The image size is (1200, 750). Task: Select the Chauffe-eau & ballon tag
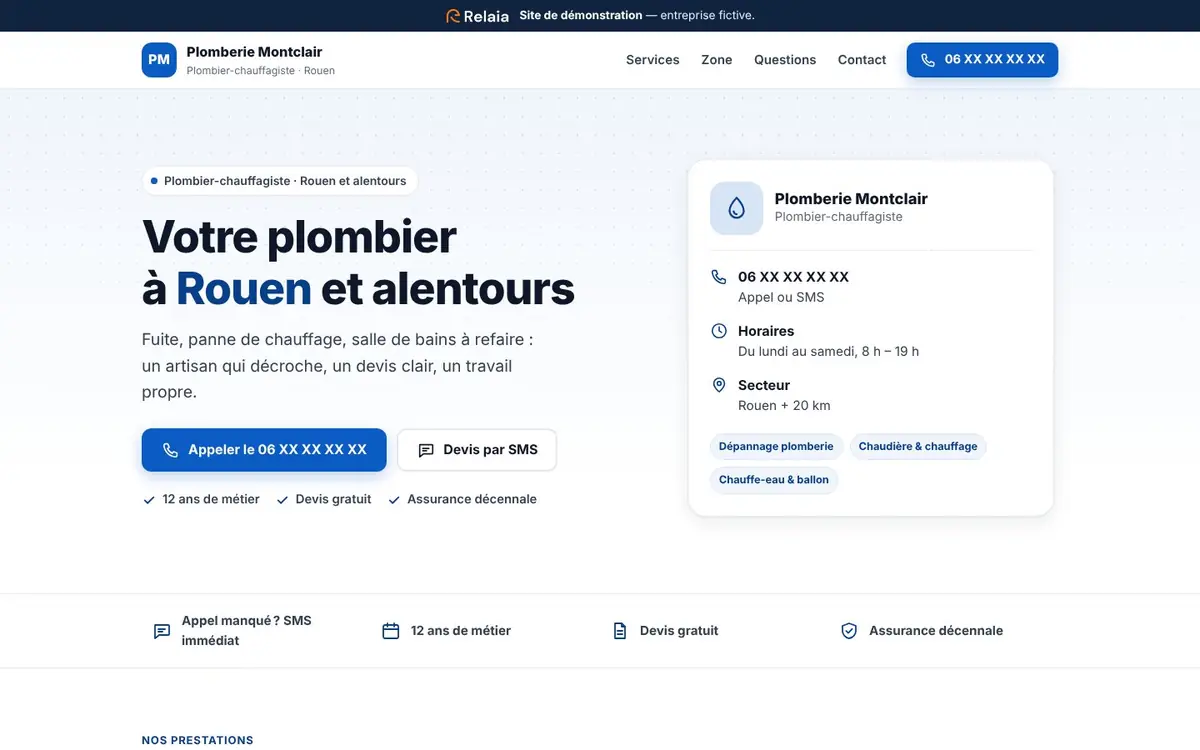tap(774, 479)
